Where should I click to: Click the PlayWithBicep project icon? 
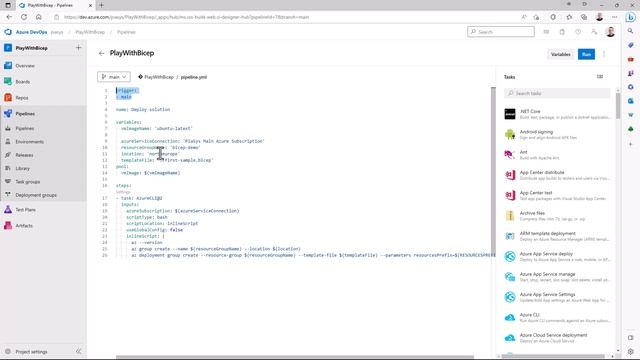(x=8, y=48)
